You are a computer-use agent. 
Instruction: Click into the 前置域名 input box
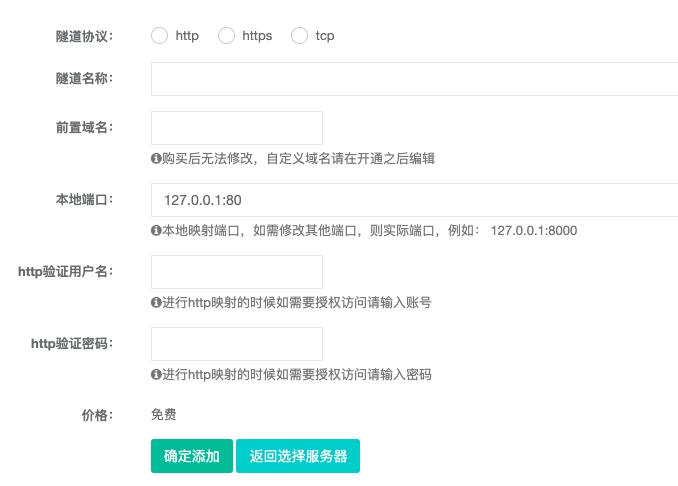pyautogui.click(x=236, y=128)
